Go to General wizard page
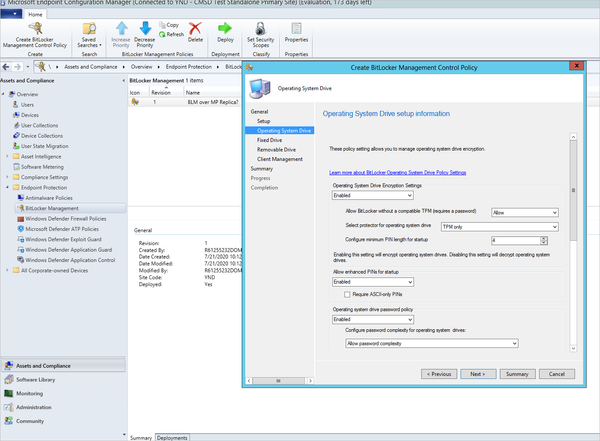This screenshot has width=600, height=441. click(x=259, y=111)
